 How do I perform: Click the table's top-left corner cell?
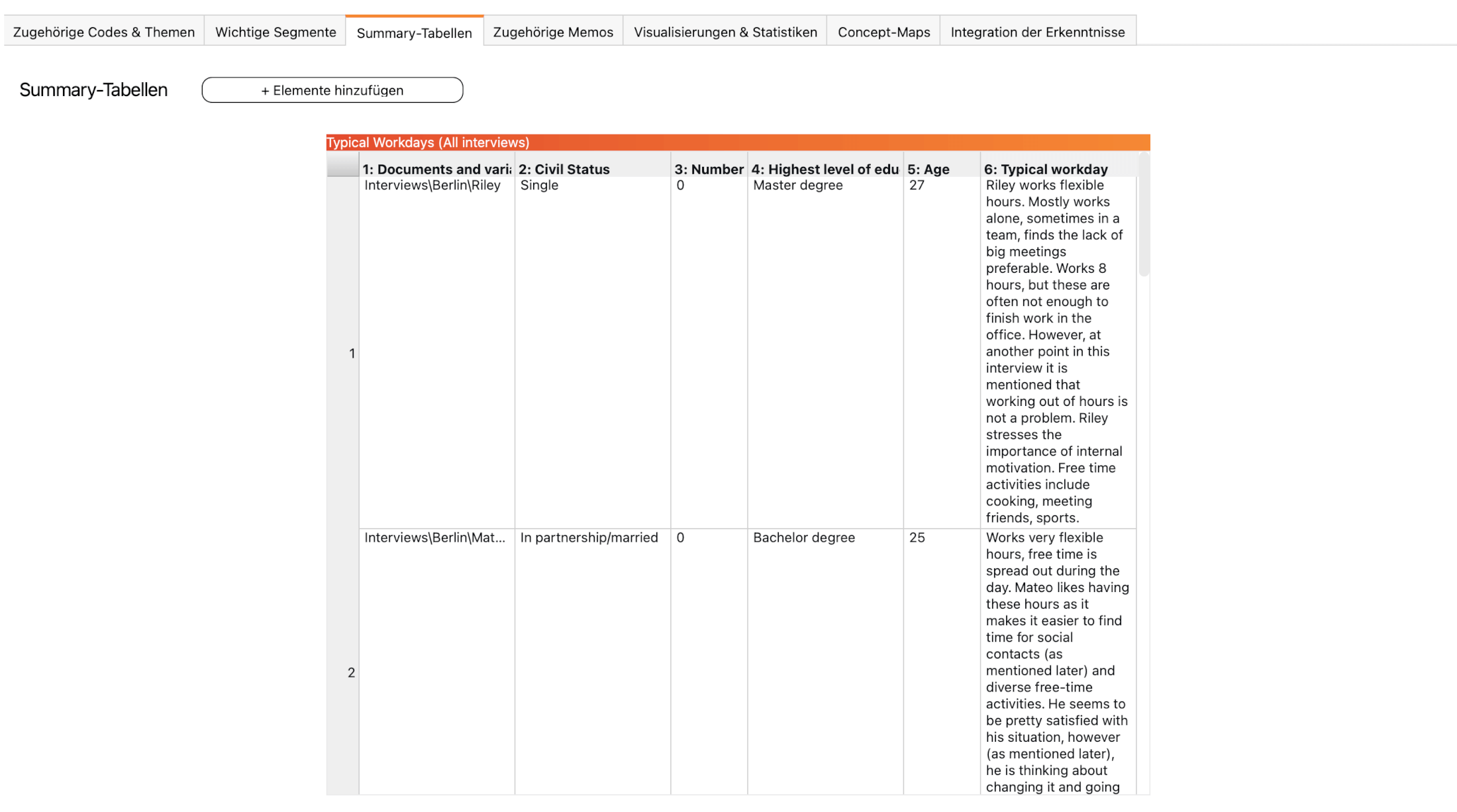click(343, 165)
